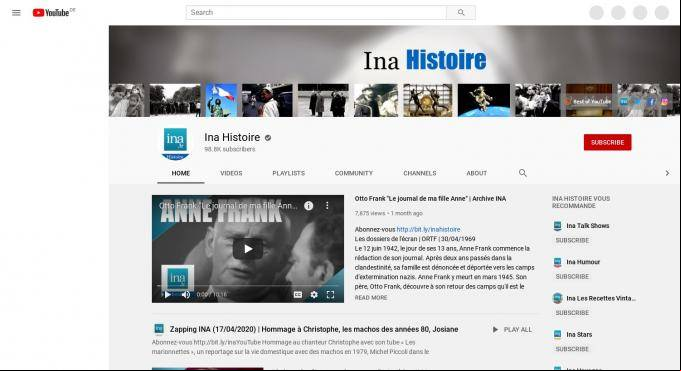Open the PLAYLISTS tab

(288, 173)
